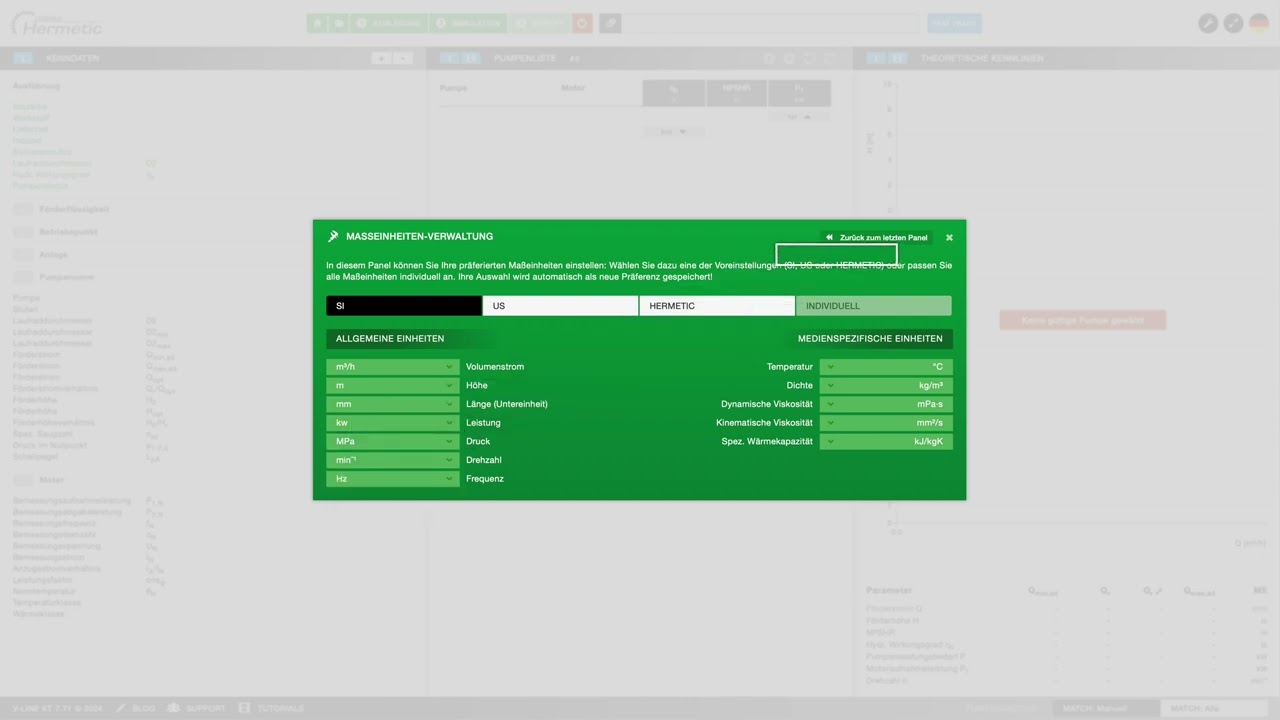
Task: Open the Spez. Wärmekapazität unit dropdown
Action: pyautogui.click(x=886, y=441)
